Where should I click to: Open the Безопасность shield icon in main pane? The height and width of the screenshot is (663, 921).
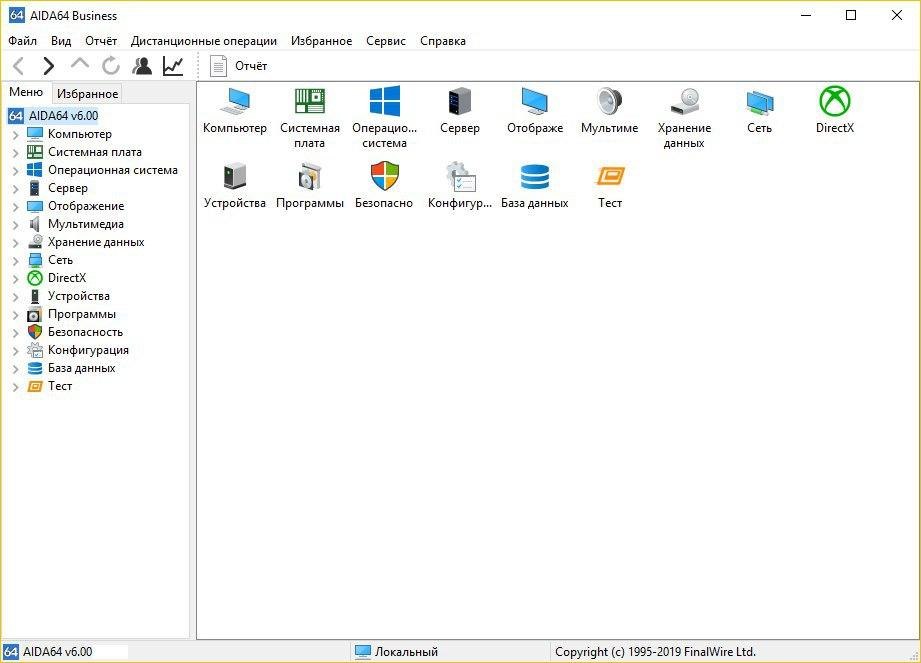point(385,176)
